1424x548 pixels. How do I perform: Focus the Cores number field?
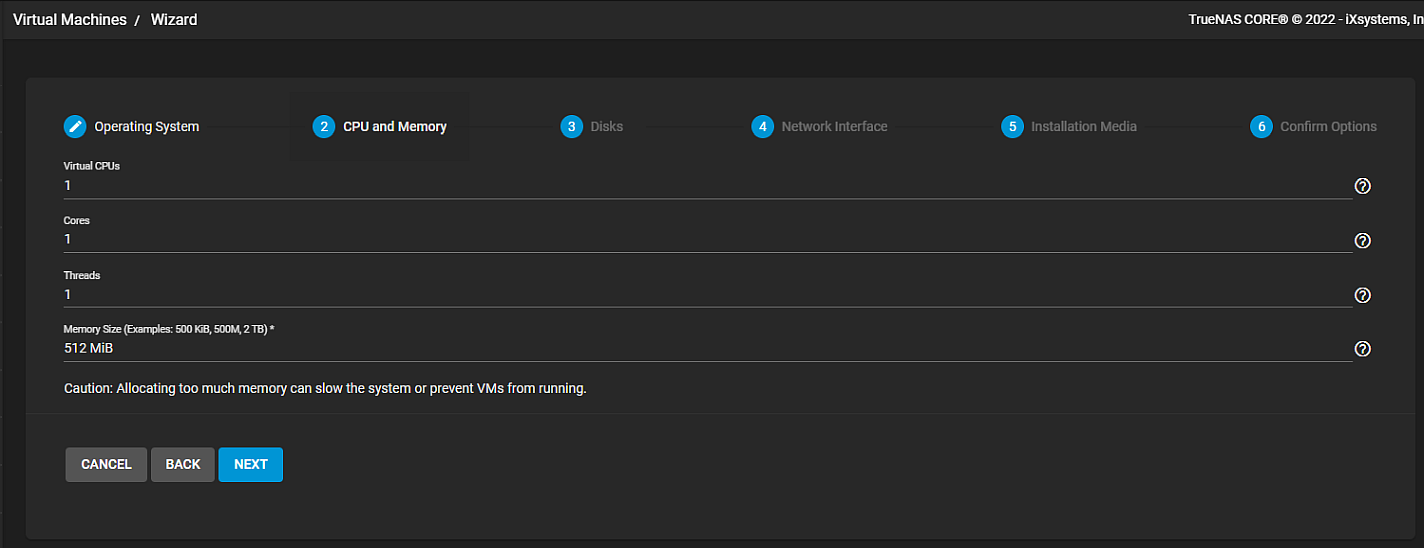700,240
